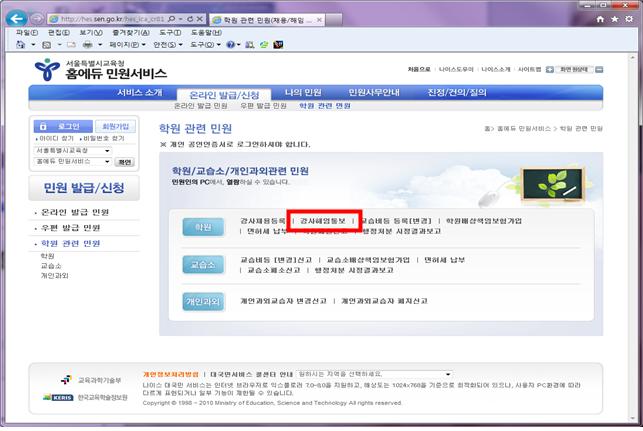
Task: Click the KERIS logo in the footer
Action: 58,397
